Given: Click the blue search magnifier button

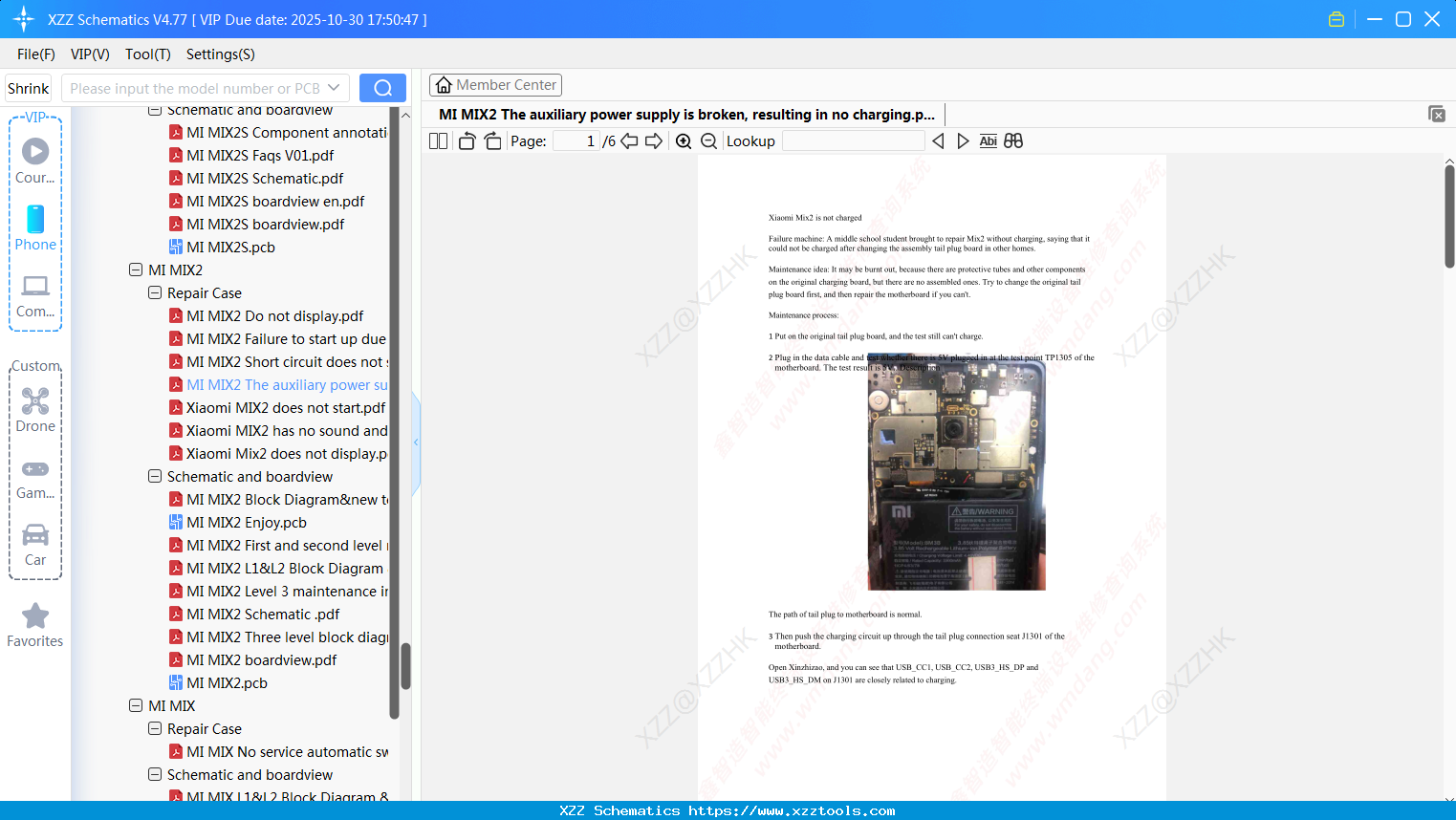Looking at the screenshot, I should (x=382, y=88).
